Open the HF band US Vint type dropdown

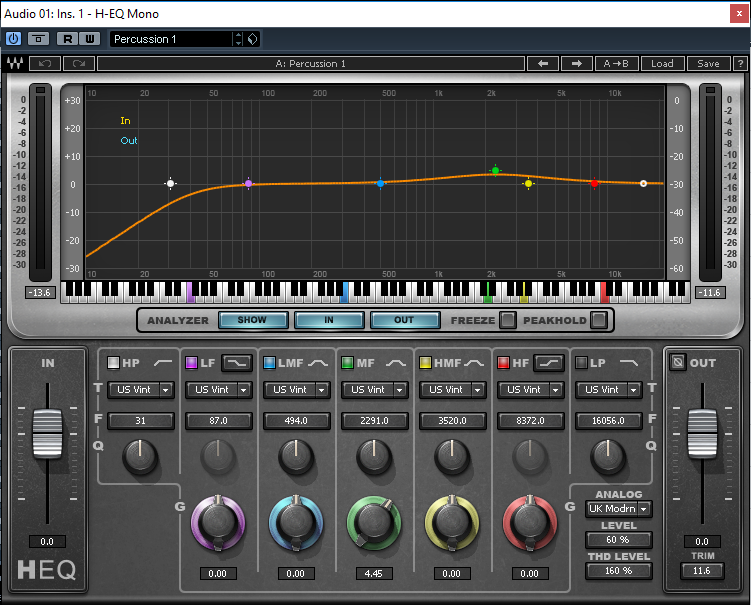531,390
